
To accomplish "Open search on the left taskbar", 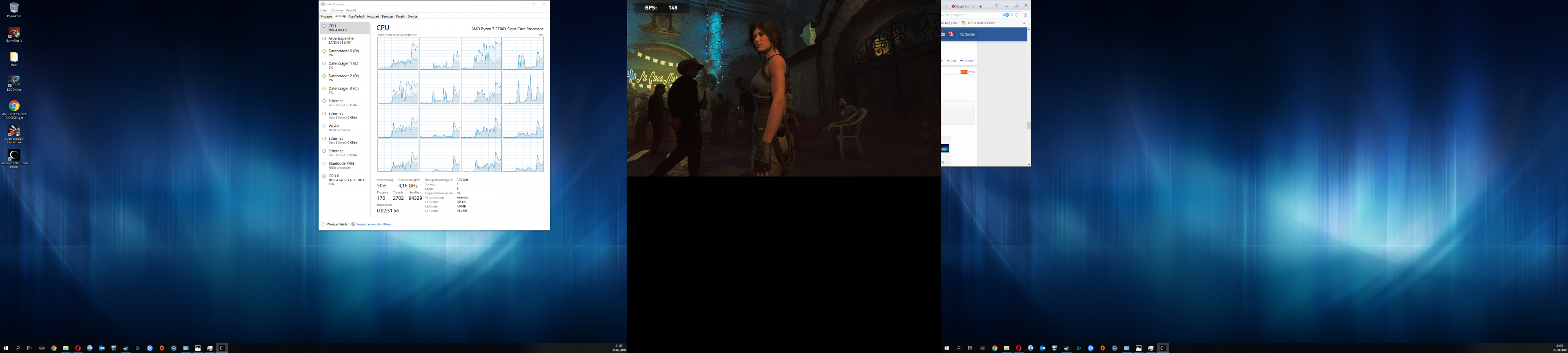I will pos(18,348).
